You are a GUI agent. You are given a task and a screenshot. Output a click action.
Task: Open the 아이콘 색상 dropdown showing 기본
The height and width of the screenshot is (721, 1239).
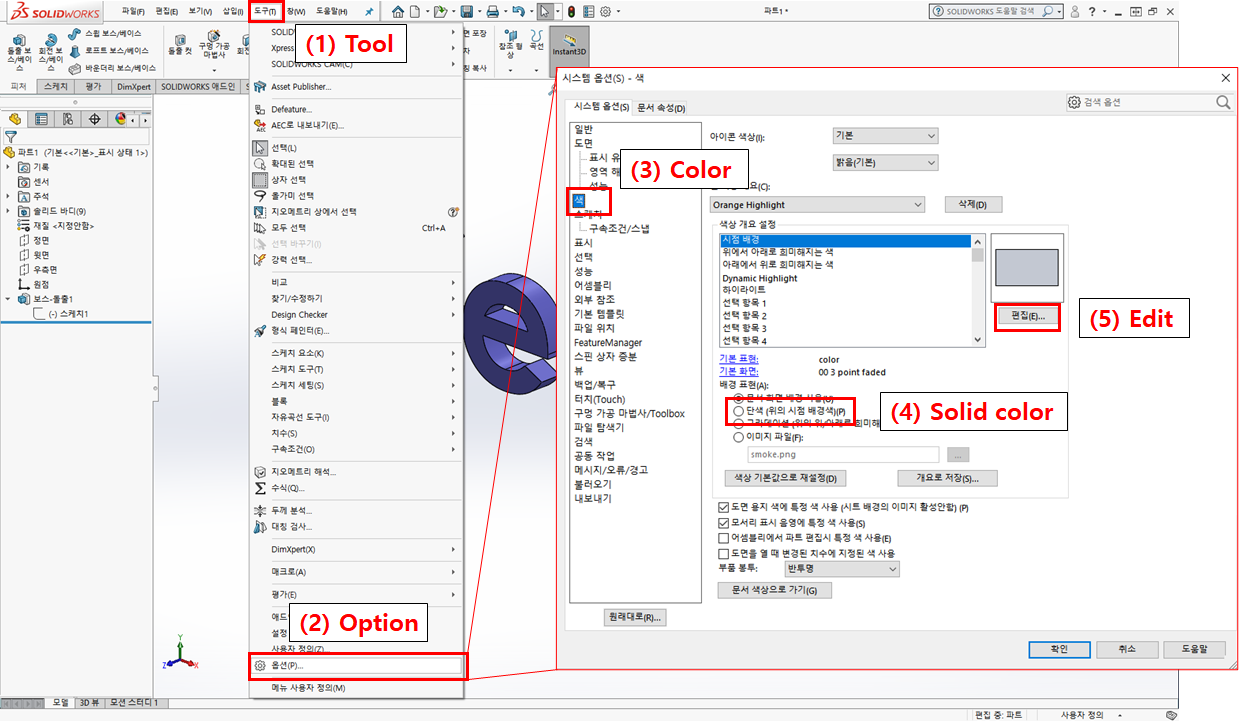(x=885, y=136)
